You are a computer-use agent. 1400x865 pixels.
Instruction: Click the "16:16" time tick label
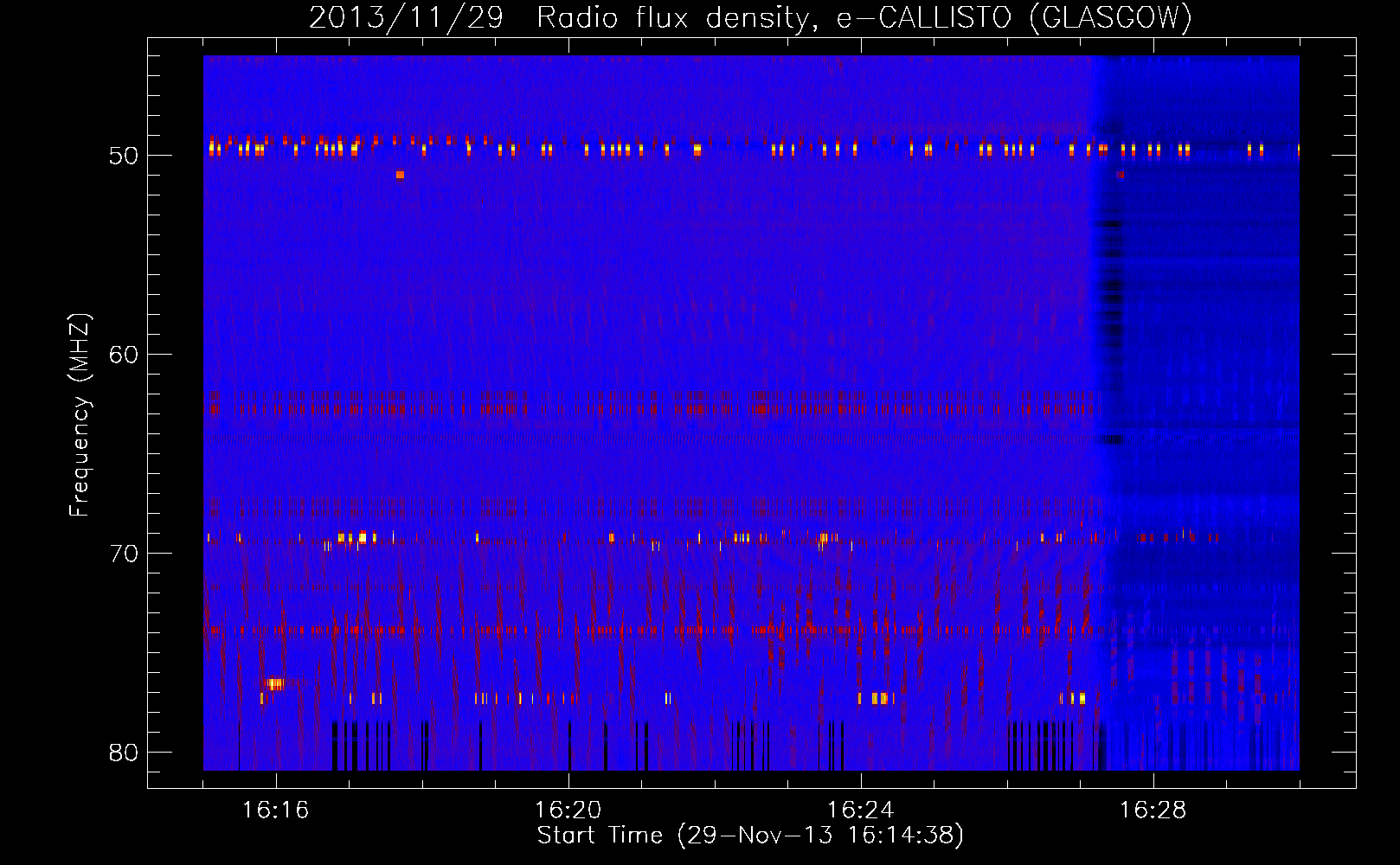coord(276,811)
